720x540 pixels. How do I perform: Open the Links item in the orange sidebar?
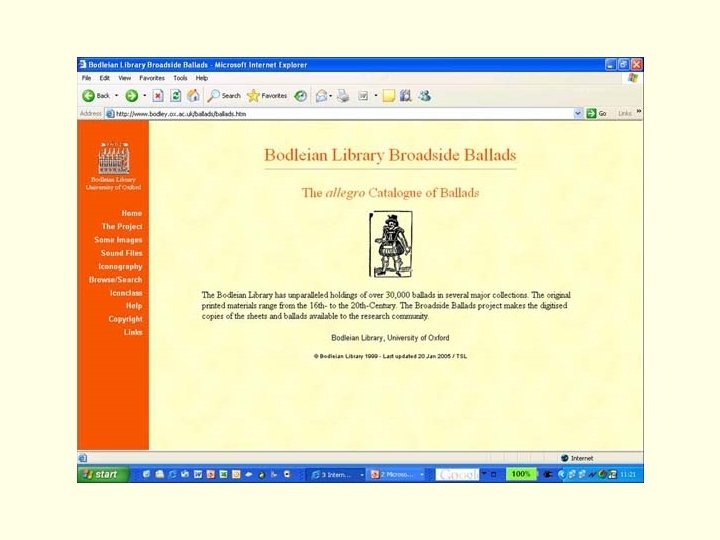coord(133,332)
